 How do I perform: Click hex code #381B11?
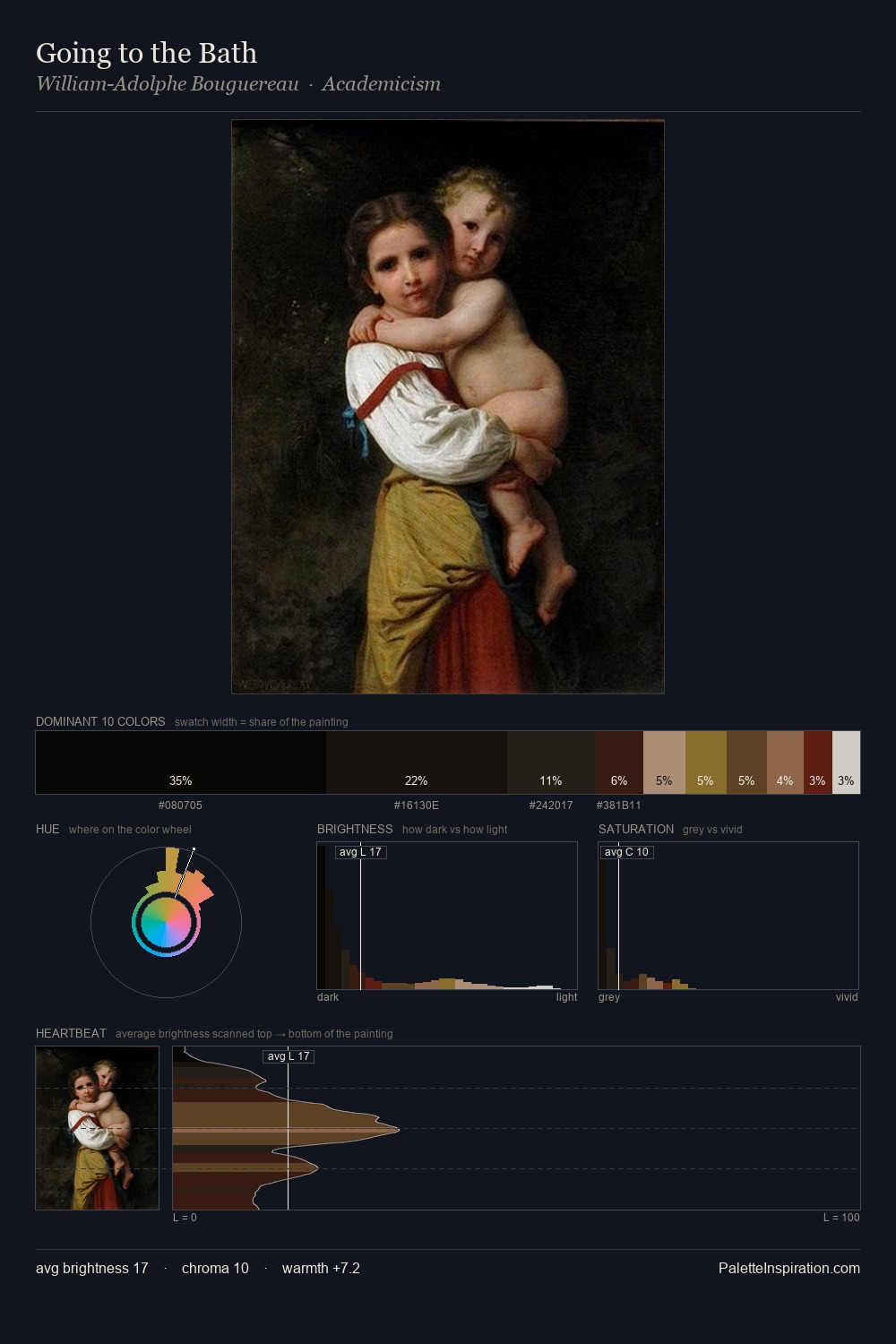pos(619,806)
